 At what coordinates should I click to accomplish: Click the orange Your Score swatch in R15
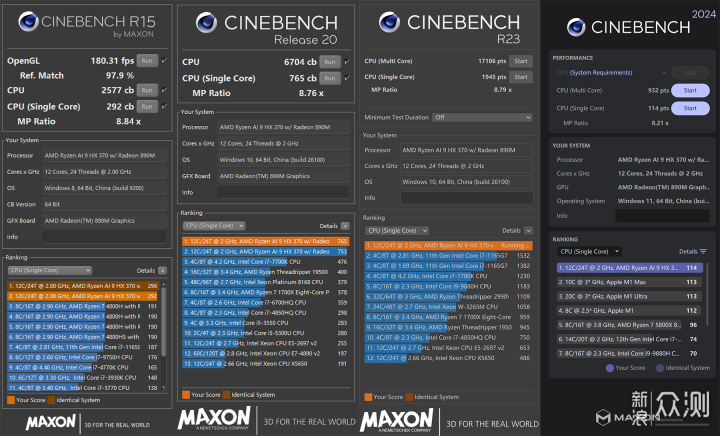11,400
